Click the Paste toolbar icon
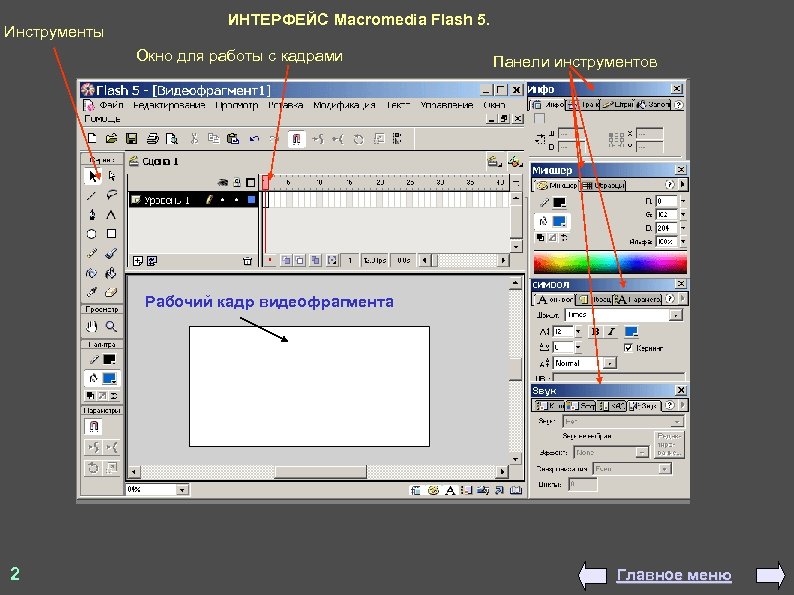Viewport: 794px width, 595px height. coord(233,138)
